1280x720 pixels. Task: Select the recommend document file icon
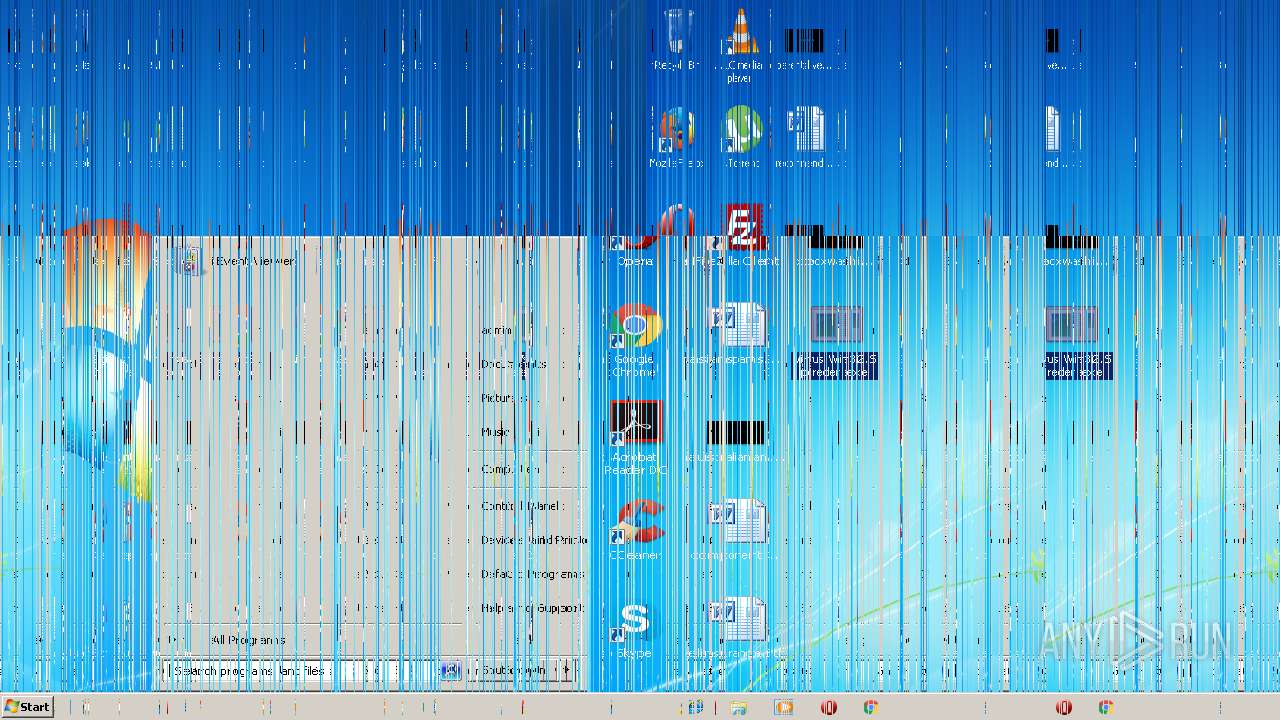[x=805, y=138]
